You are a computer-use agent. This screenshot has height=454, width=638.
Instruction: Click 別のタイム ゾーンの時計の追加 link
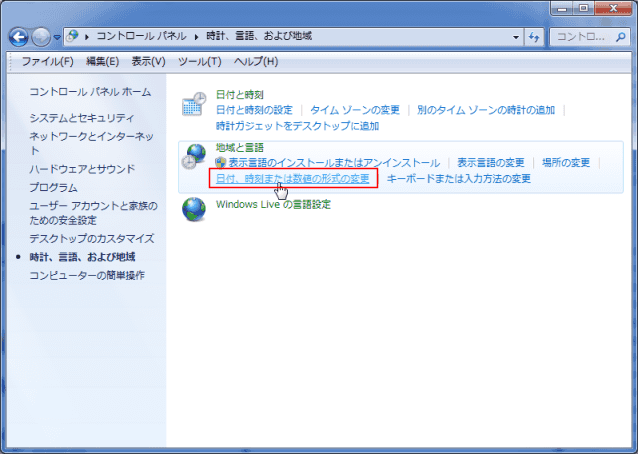coord(486,110)
